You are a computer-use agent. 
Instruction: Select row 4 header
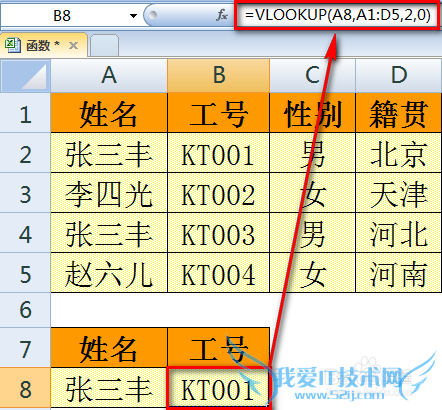25,232
